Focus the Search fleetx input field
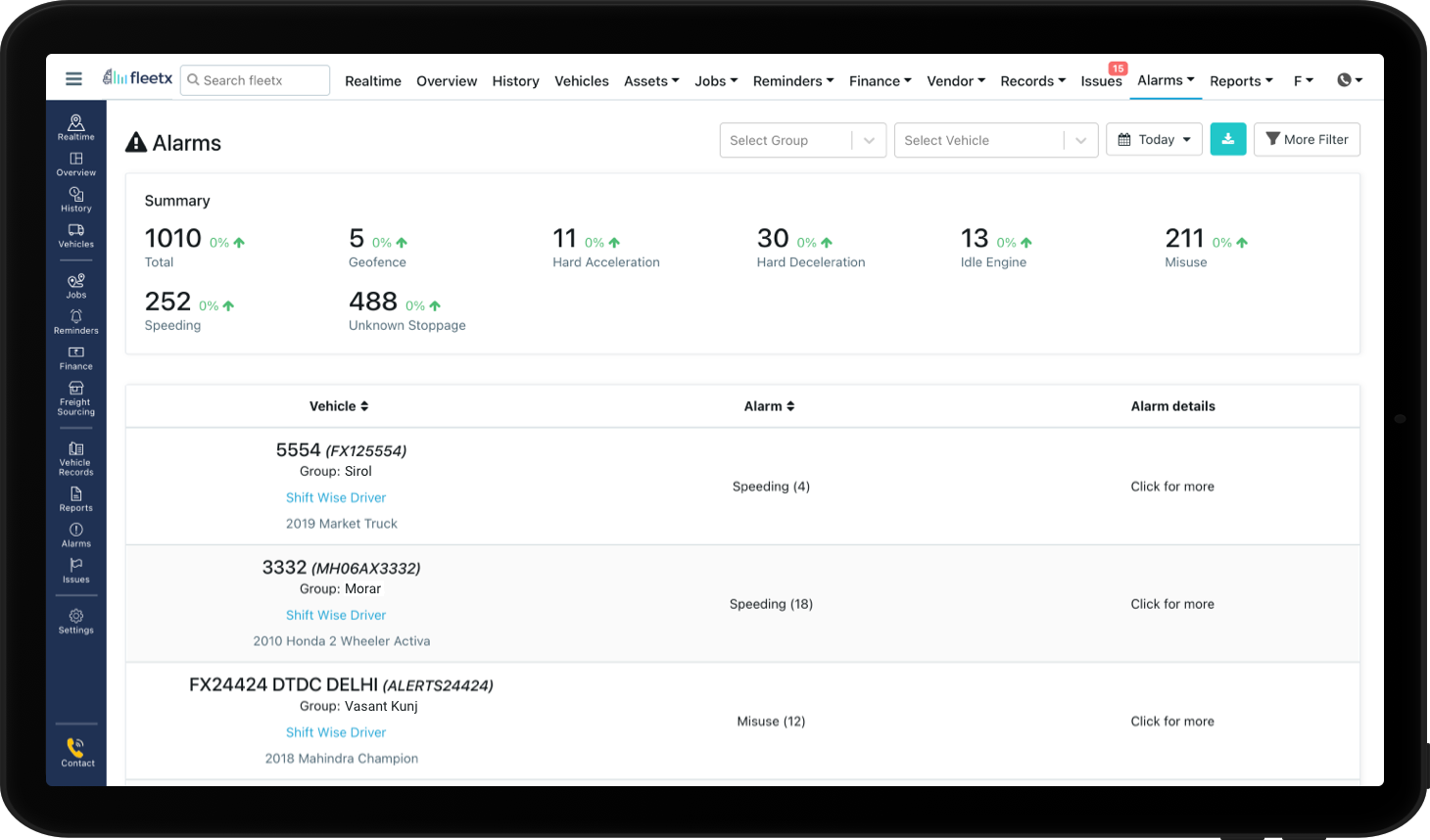Screen dimensions: 1430x840 (x=255, y=80)
